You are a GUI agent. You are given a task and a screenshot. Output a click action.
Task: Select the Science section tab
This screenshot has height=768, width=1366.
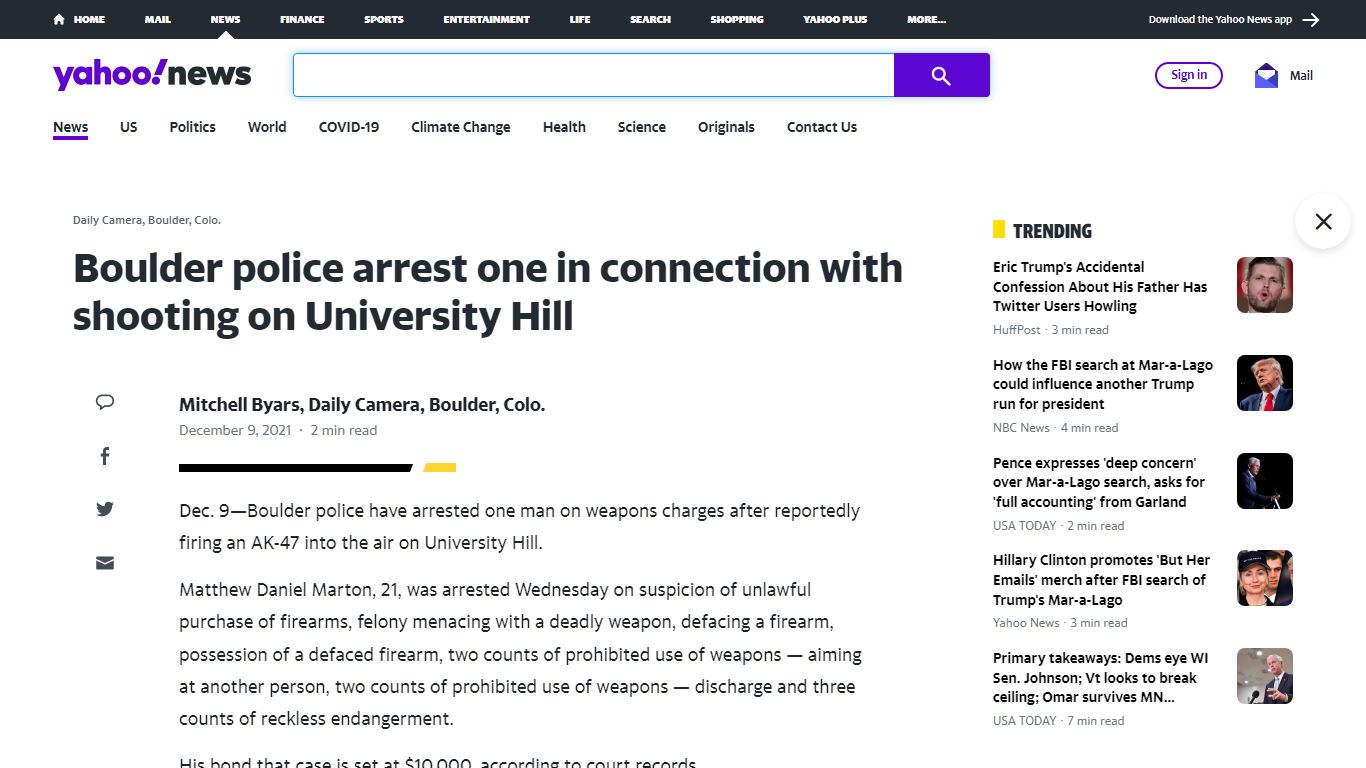click(x=642, y=127)
